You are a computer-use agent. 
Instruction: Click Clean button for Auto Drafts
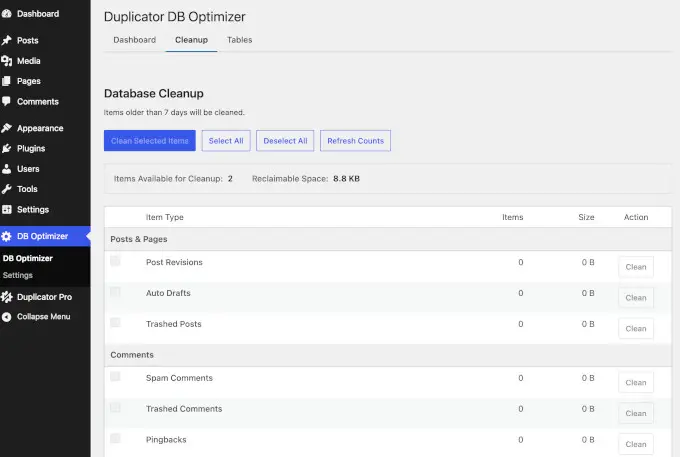click(636, 298)
